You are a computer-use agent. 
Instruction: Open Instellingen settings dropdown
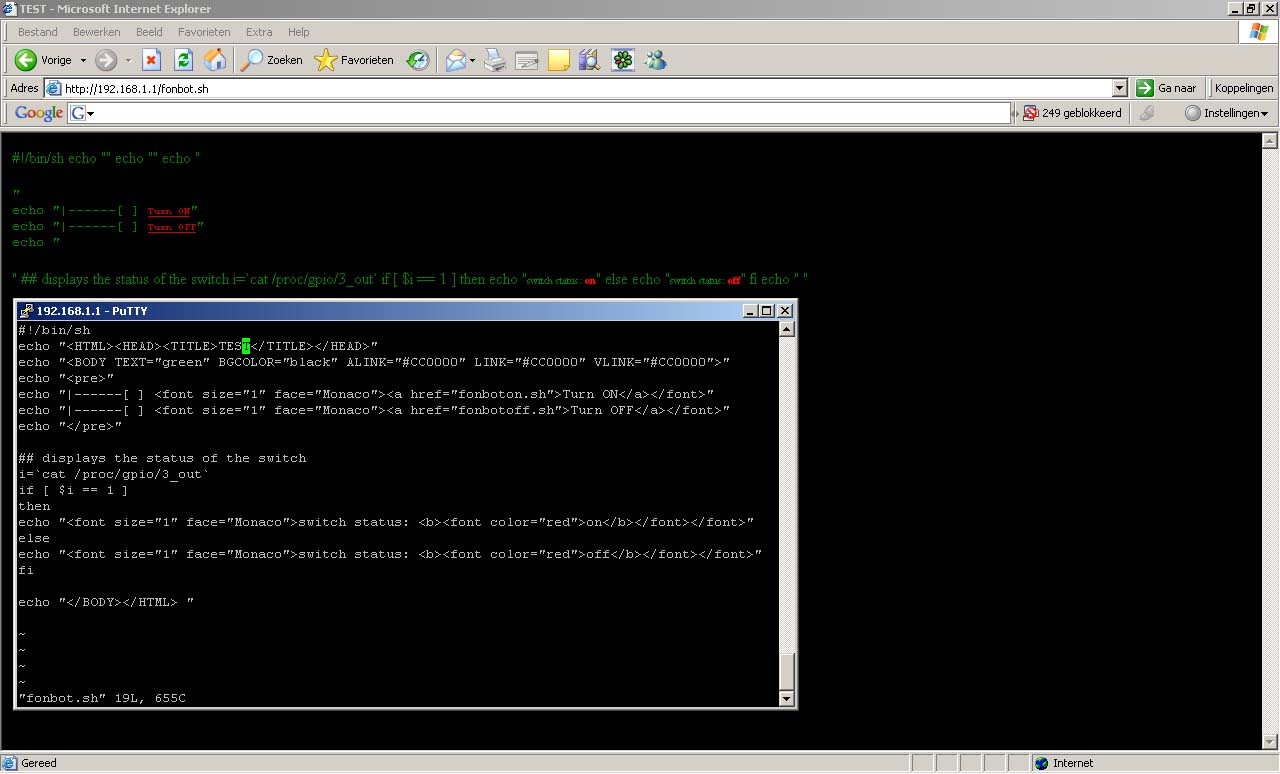coord(1226,113)
